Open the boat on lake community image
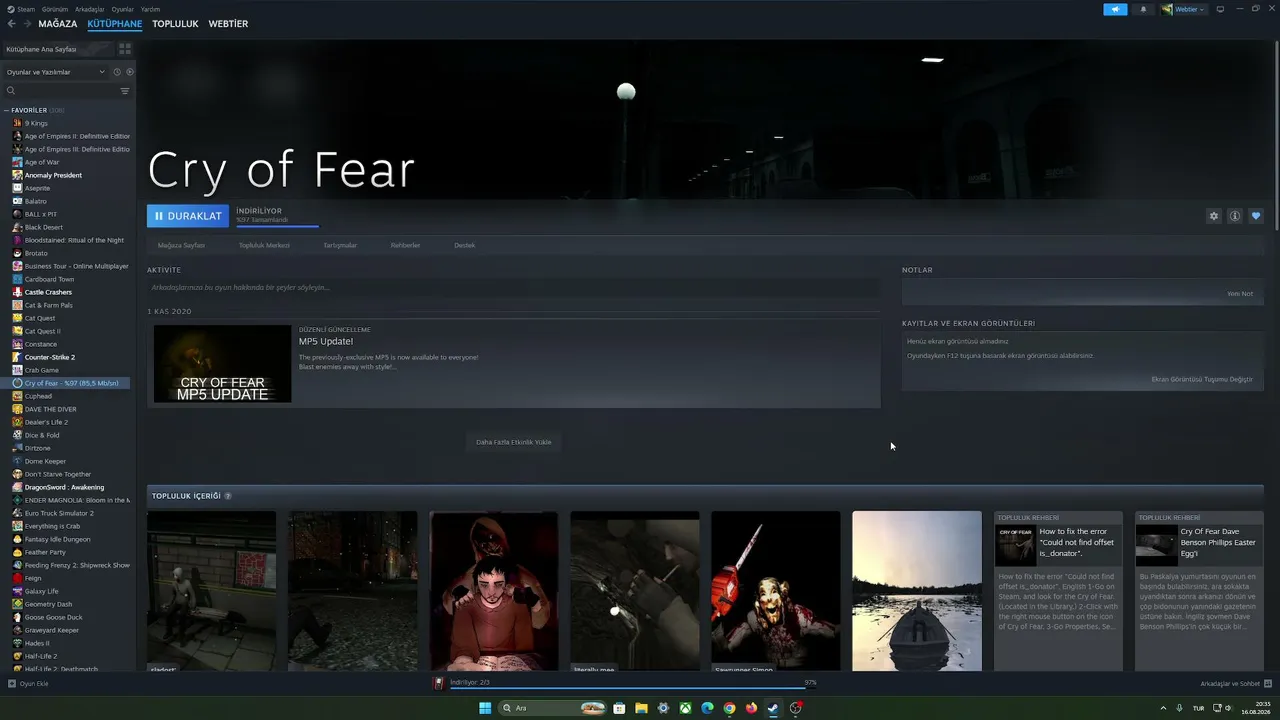Viewport: 1280px width, 720px height. (x=917, y=591)
